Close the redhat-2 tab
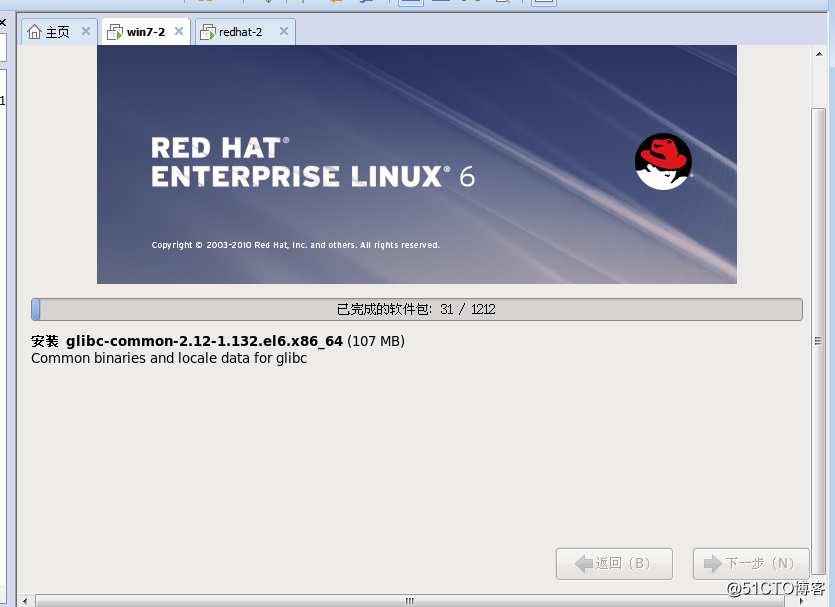835x607 pixels. click(x=284, y=31)
